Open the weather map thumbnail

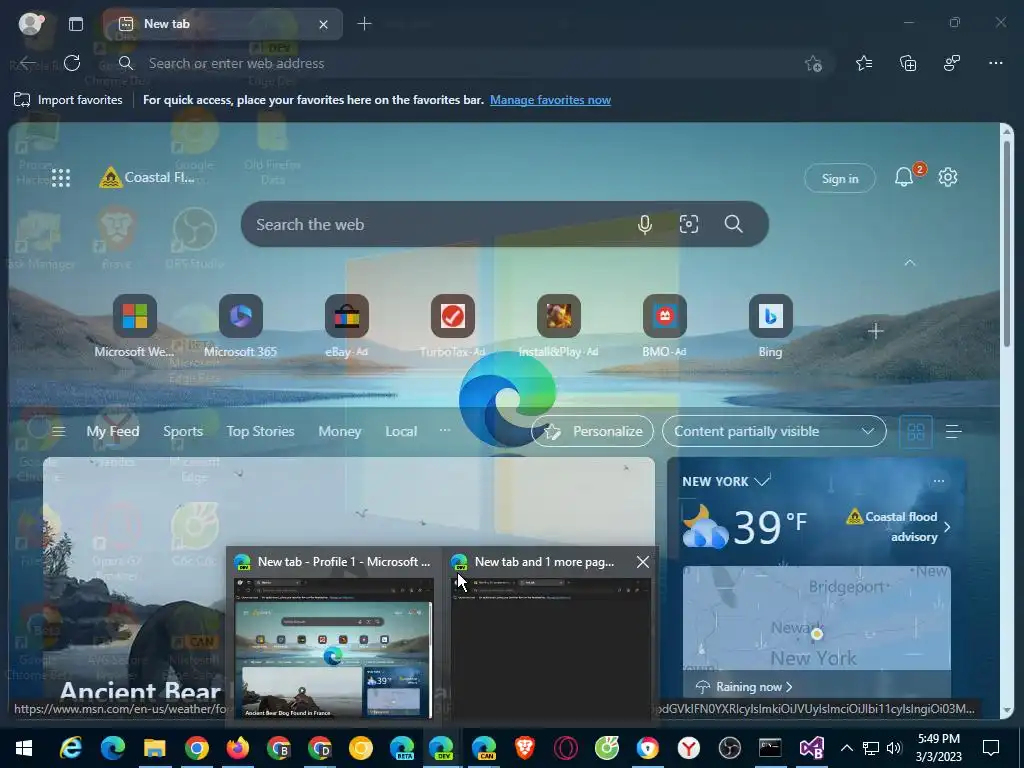click(x=816, y=618)
